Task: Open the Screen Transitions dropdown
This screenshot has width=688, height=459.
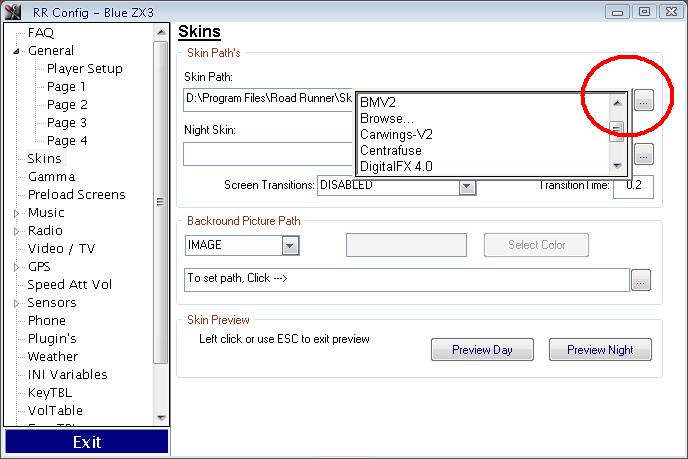Action: tap(467, 186)
